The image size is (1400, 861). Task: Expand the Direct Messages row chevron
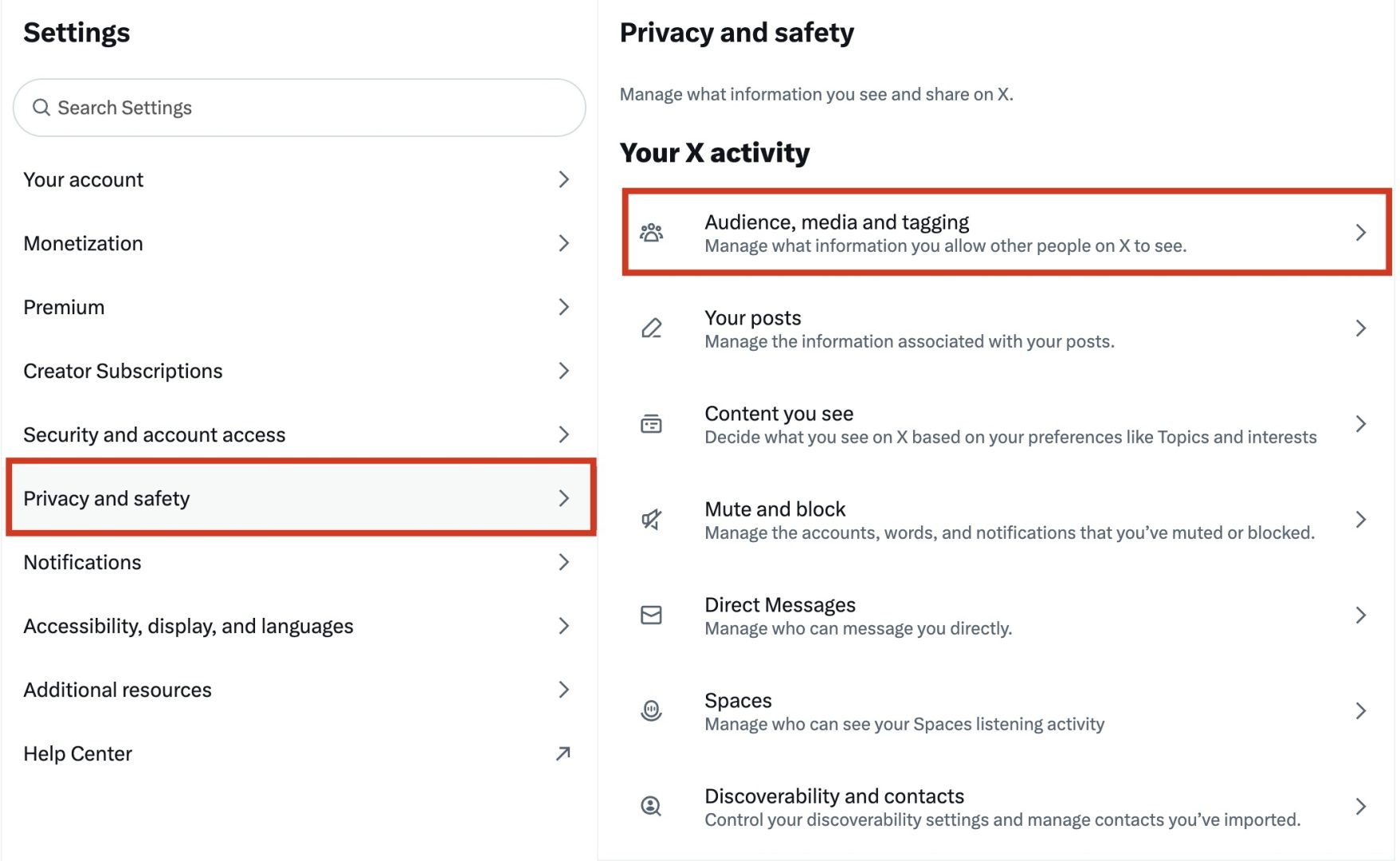point(1360,615)
